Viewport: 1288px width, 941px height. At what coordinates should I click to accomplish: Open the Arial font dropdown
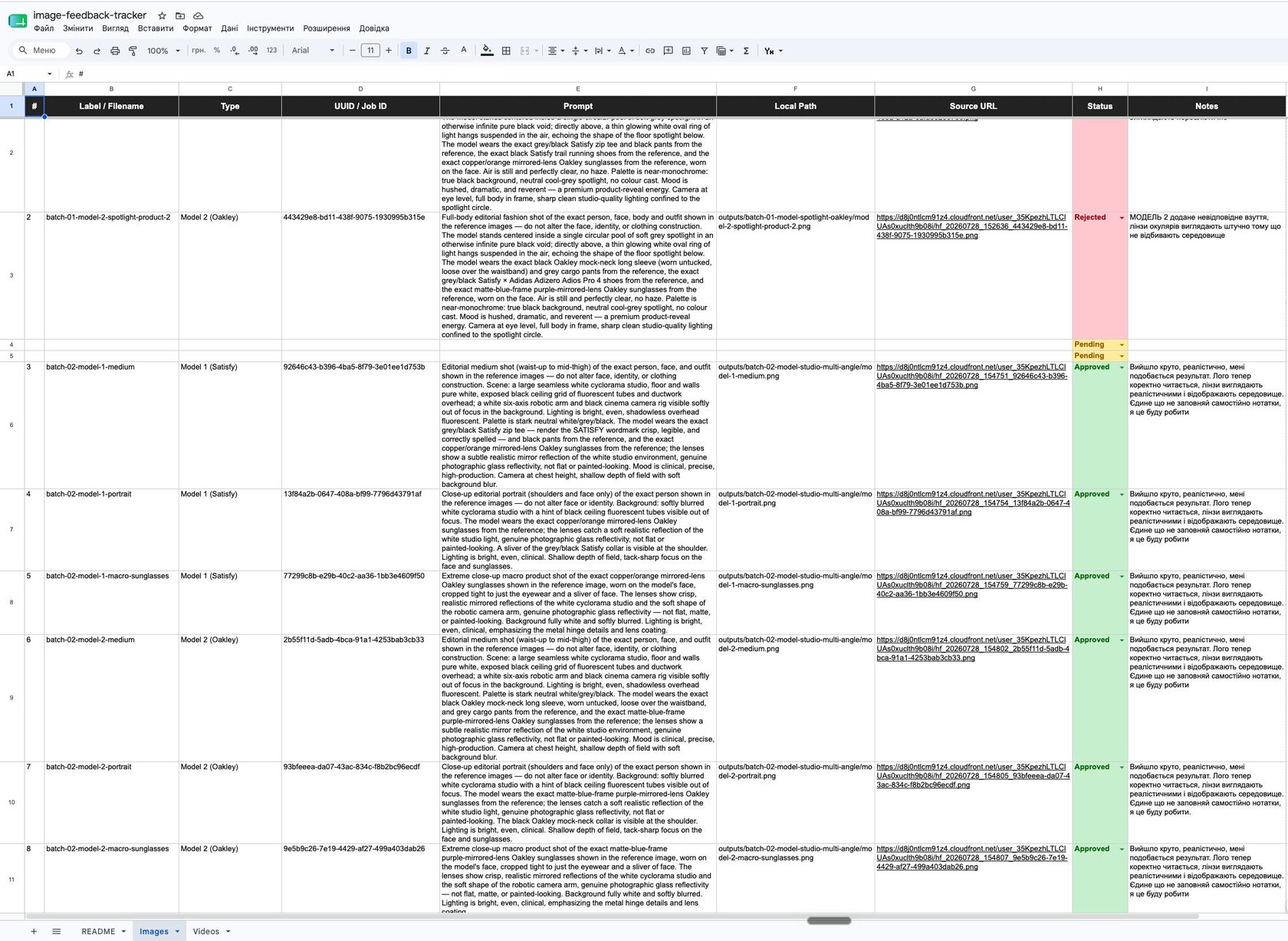313,51
